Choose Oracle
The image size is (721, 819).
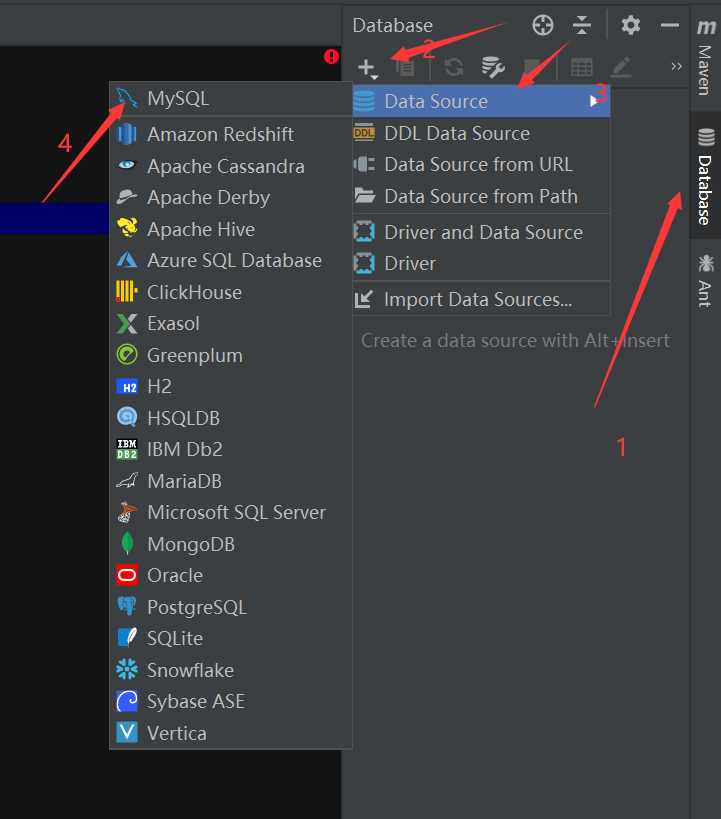tap(231, 576)
